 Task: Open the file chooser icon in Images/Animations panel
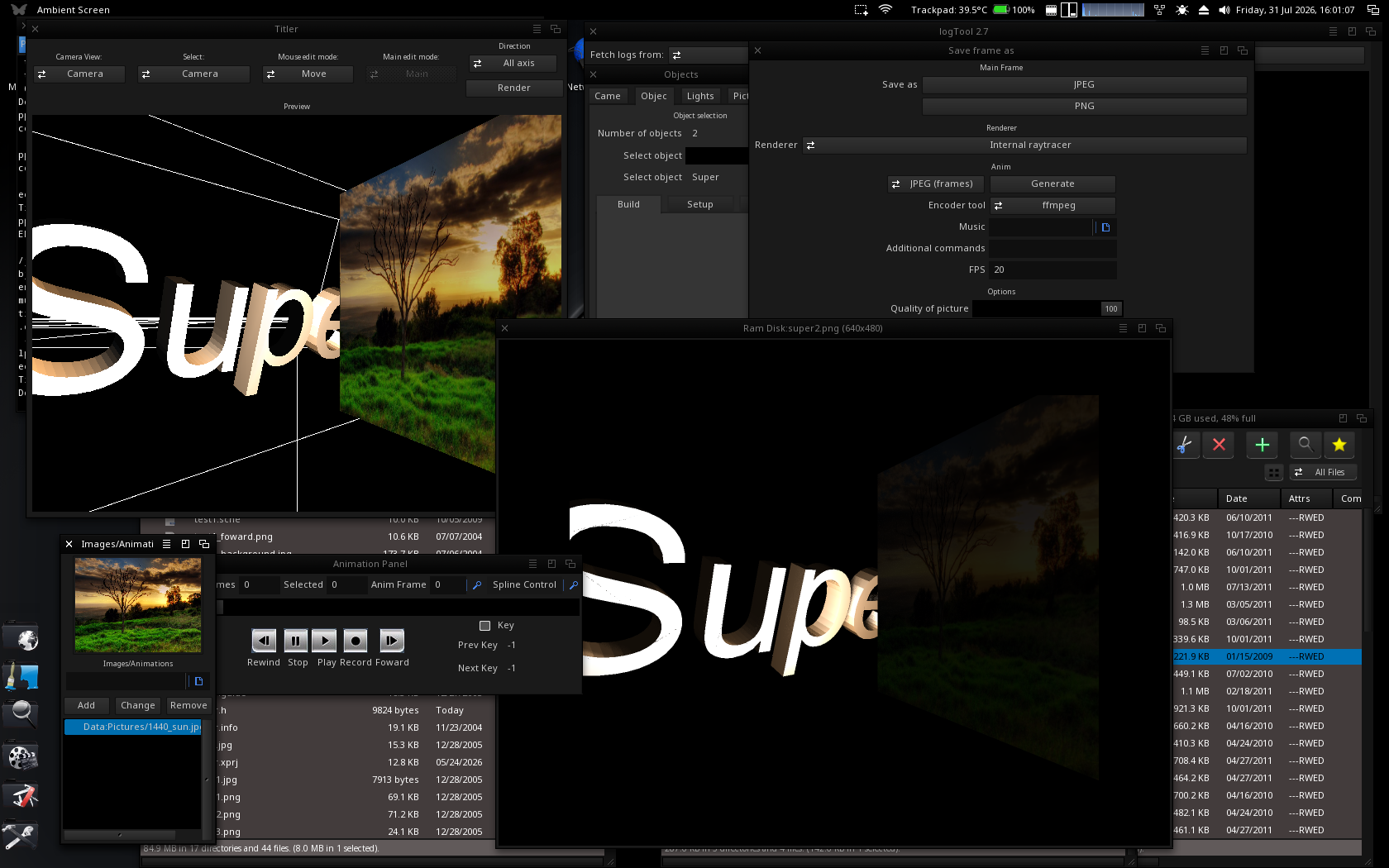[x=198, y=681]
